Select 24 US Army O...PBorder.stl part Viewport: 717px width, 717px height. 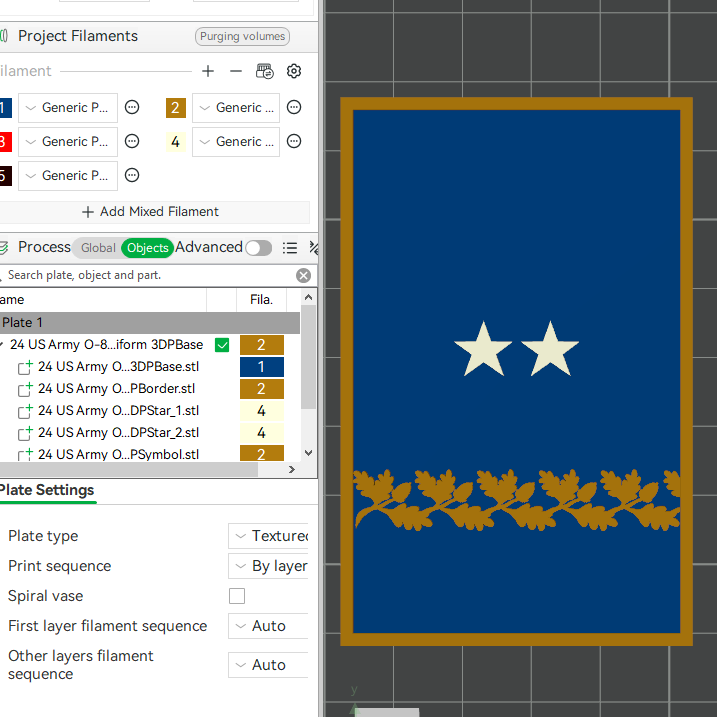[x=117, y=389]
